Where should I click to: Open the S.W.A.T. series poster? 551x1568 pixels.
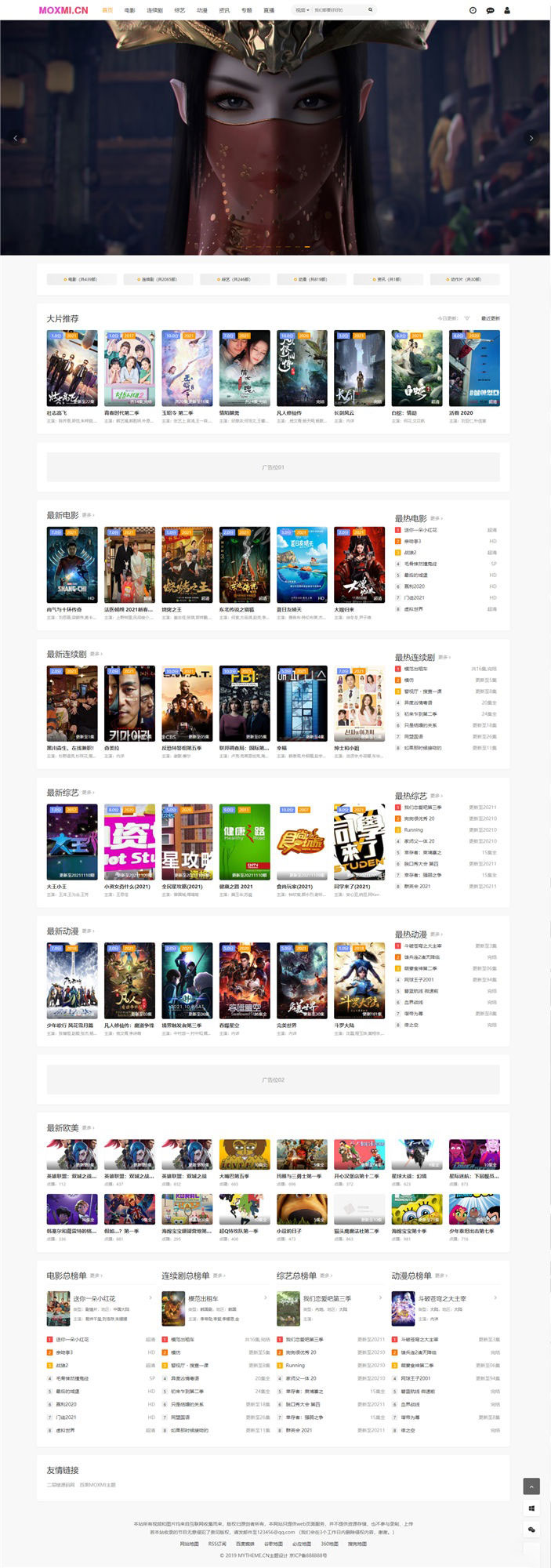(187, 703)
